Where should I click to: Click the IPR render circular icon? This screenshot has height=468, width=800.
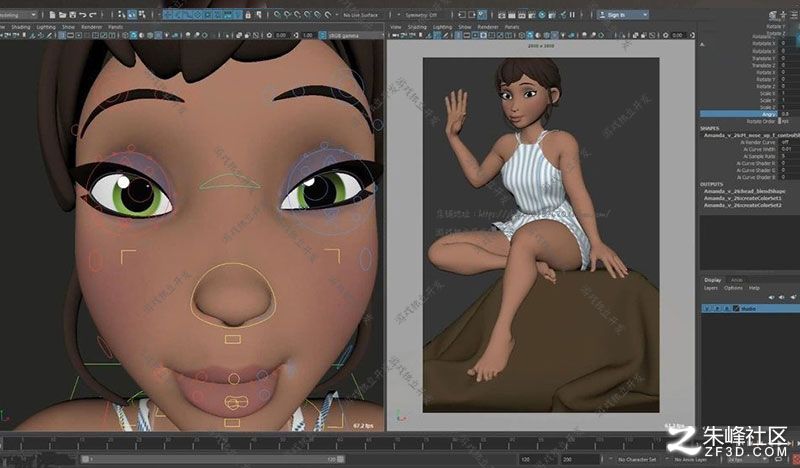542,15
